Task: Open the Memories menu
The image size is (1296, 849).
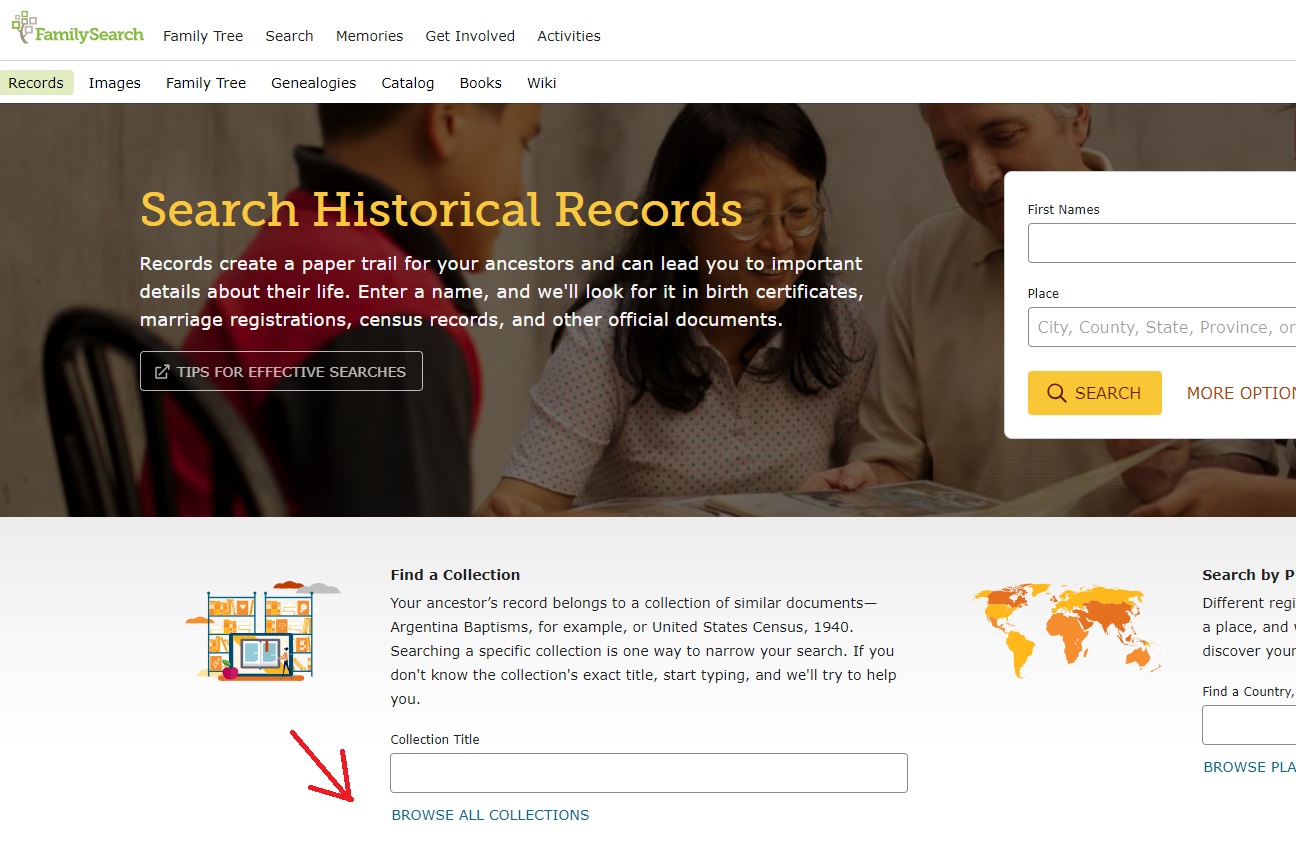Action: tap(369, 36)
